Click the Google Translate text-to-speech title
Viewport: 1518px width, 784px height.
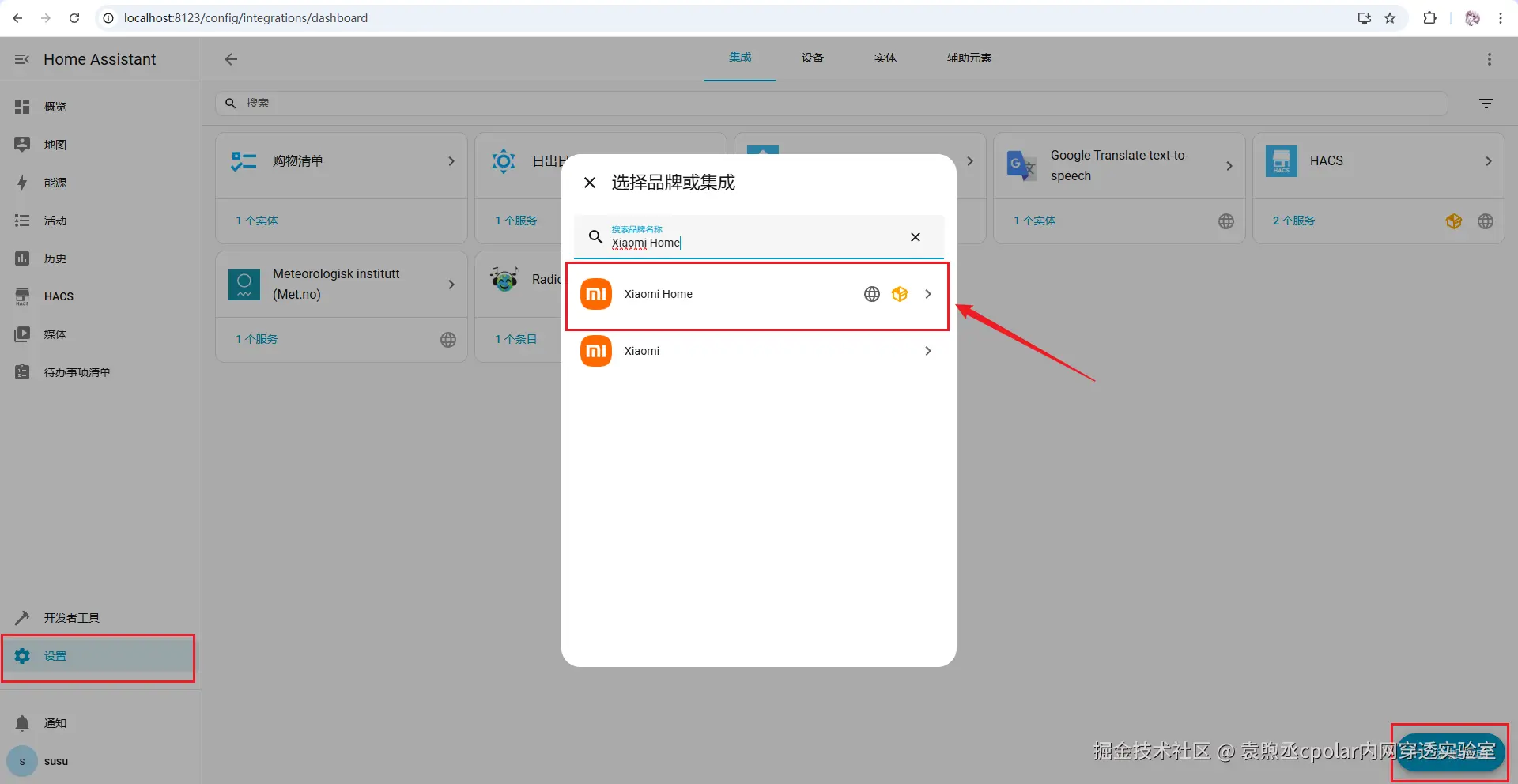click(1120, 166)
